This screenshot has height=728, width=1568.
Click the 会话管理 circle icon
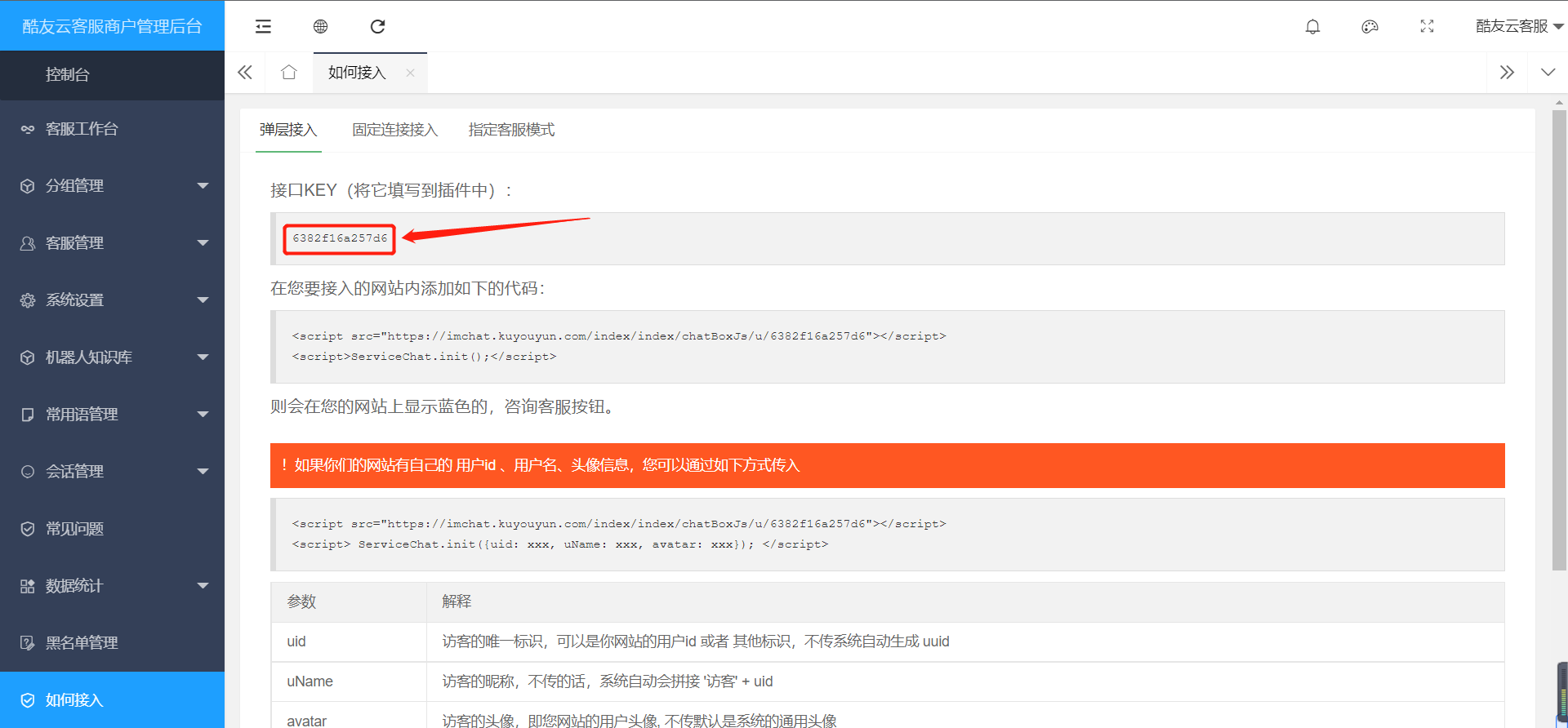point(28,472)
